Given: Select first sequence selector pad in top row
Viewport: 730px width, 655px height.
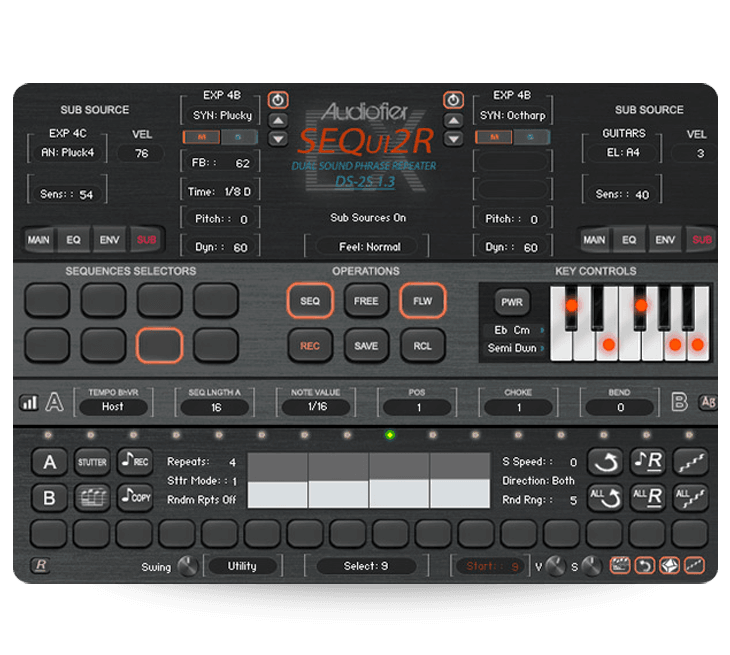Looking at the screenshot, I should [47, 301].
